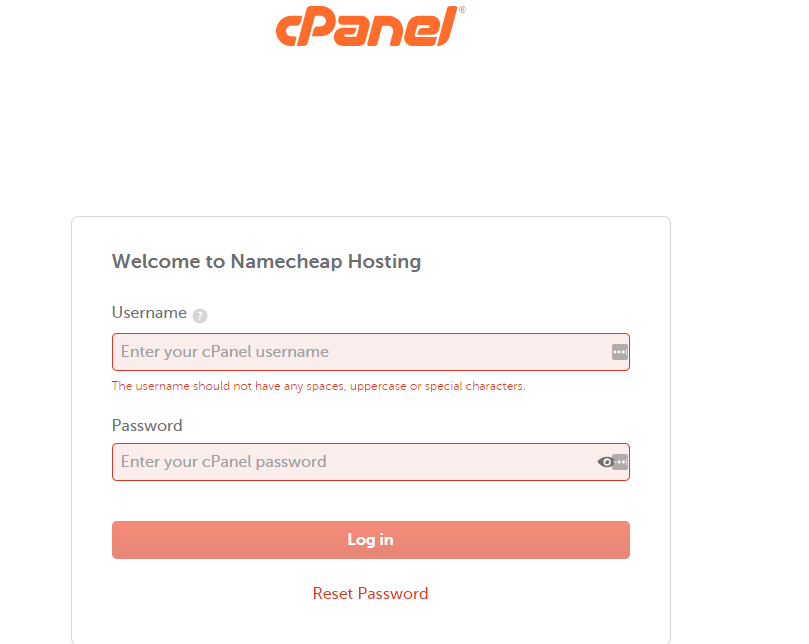The height and width of the screenshot is (644, 809).
Task: Click the 'Enter your cPanel username' placeholder text
Action: [224, 352]
